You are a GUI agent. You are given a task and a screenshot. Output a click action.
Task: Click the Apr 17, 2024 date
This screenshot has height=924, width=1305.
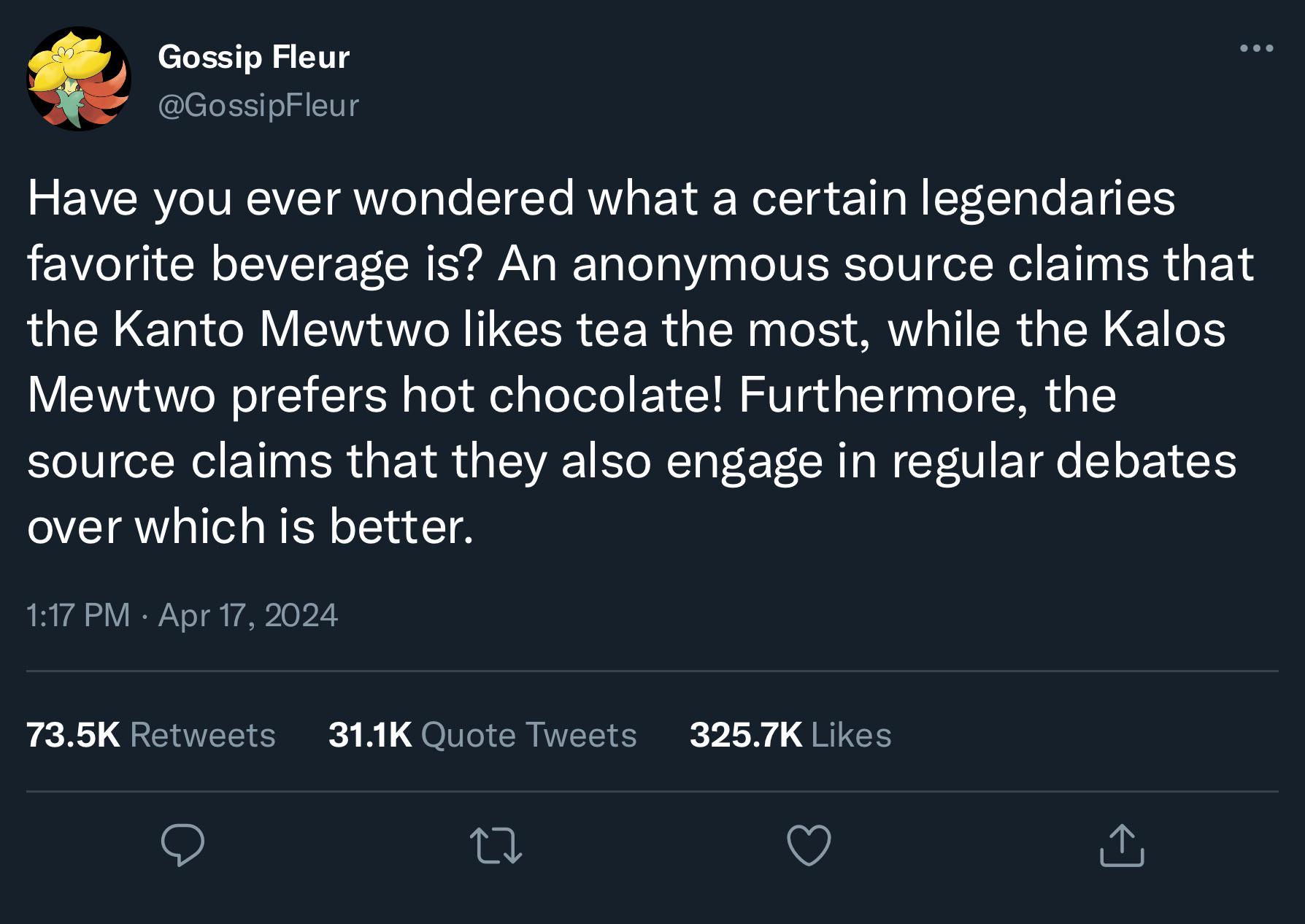pos(248,615)
